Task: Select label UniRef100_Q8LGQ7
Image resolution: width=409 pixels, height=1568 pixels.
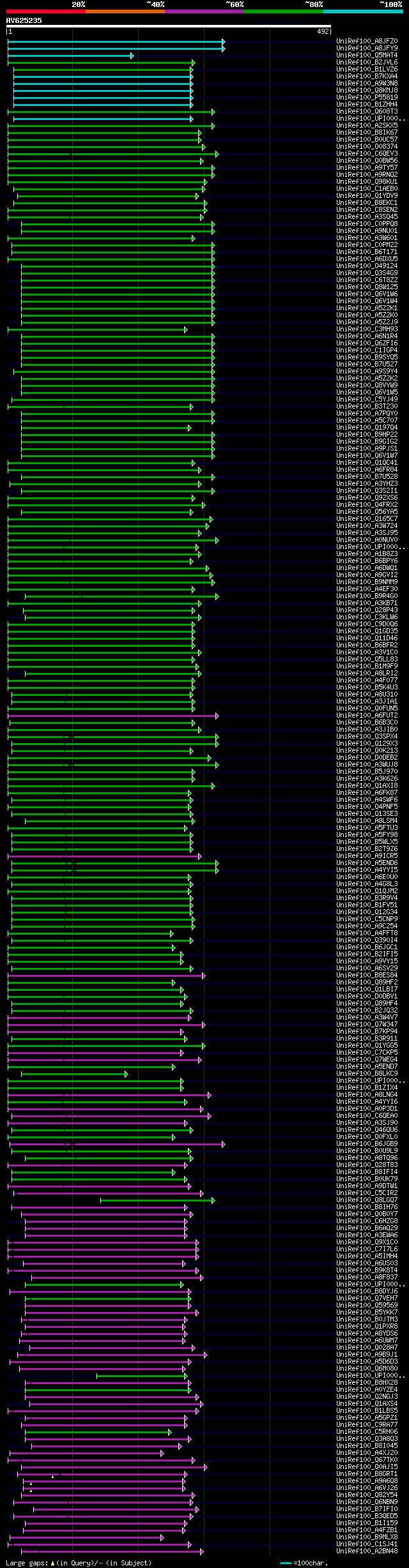Action: point(367,1200)
